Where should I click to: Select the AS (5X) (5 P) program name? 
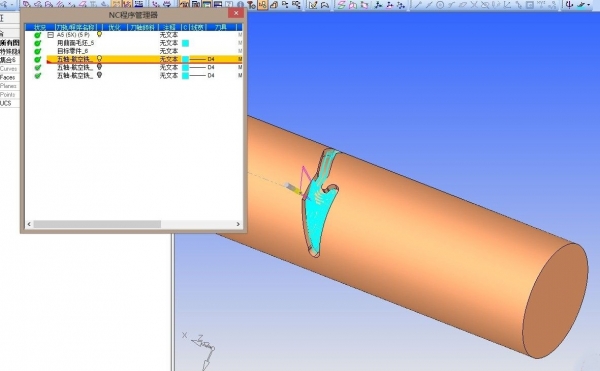point(73,35)
